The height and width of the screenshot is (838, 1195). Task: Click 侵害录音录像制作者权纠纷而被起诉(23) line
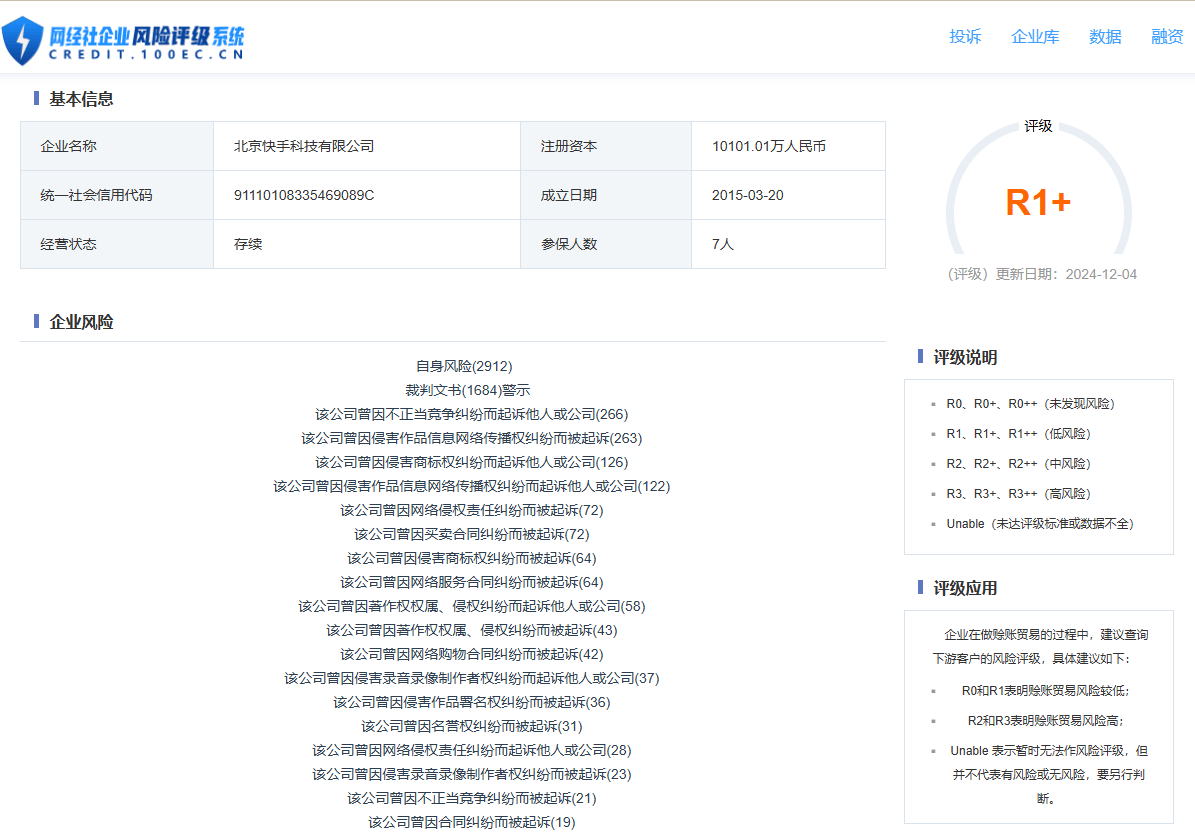coord(472,774)
